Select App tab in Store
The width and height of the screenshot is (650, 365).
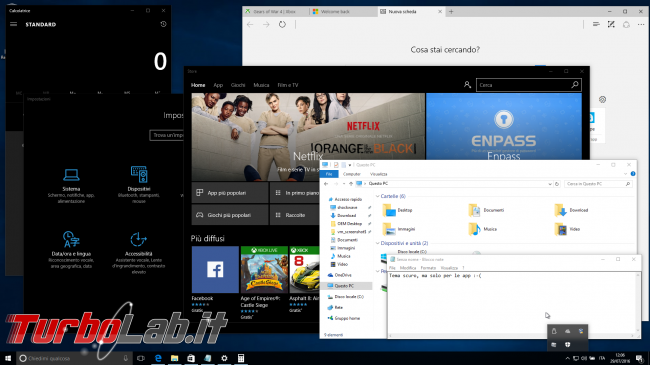[218, 85]
